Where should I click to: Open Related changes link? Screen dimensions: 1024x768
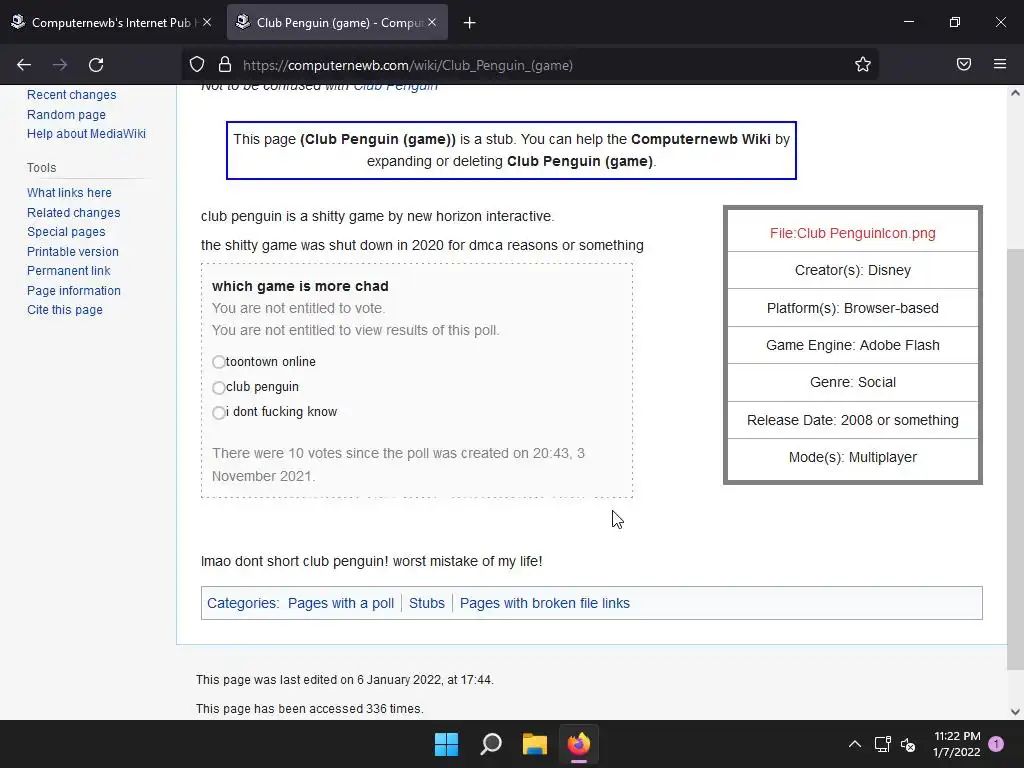coord(73,212)
